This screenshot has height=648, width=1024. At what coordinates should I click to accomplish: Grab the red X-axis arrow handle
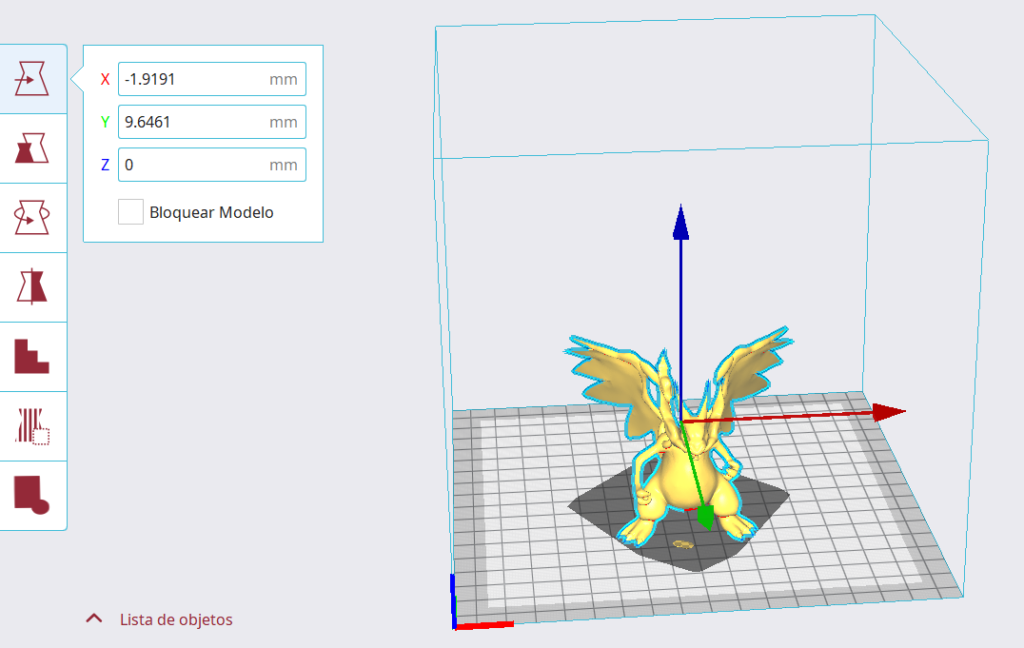887,412
